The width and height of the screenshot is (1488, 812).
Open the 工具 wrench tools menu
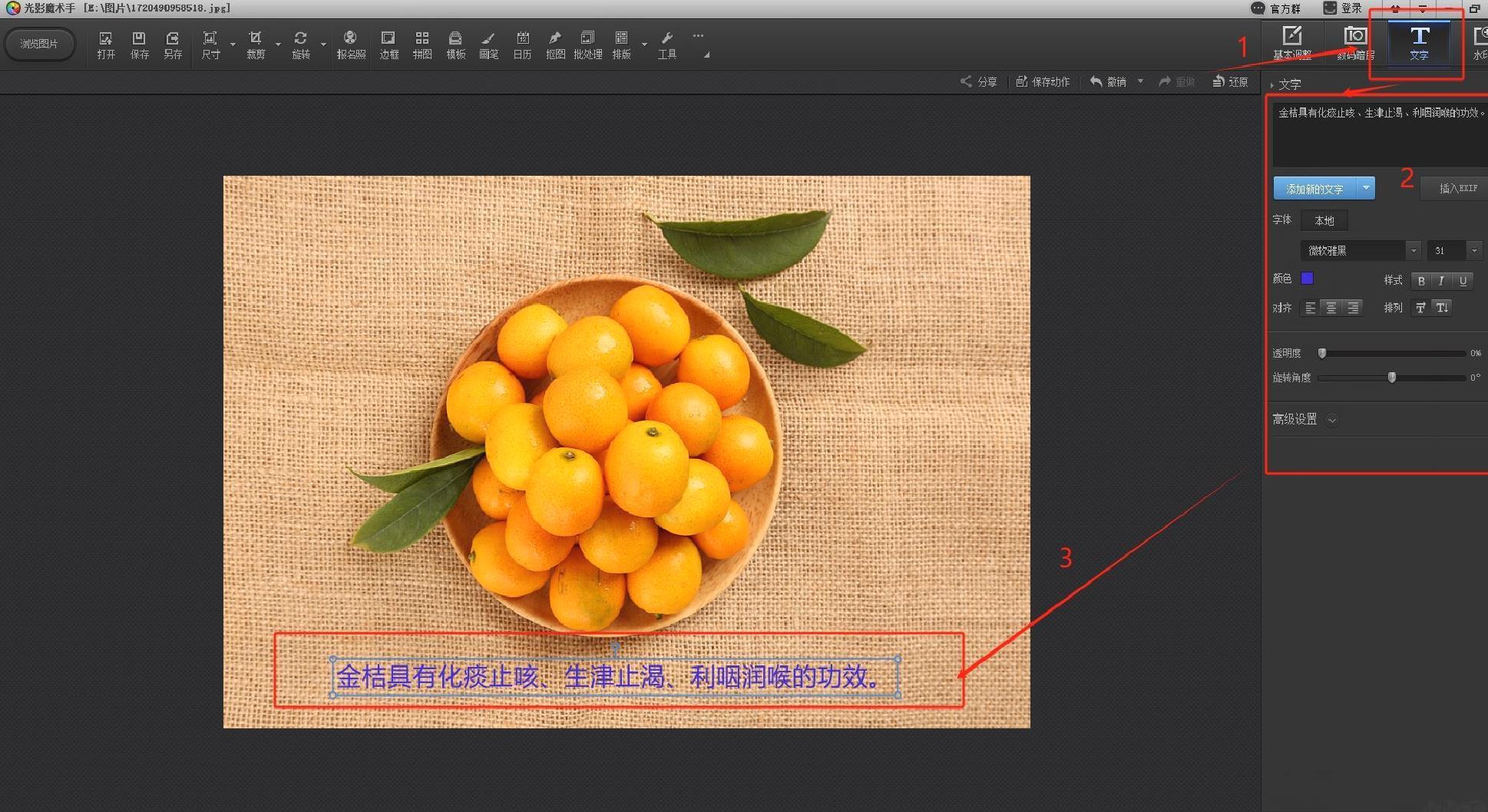pyautogui.click(x=666, y=45)
